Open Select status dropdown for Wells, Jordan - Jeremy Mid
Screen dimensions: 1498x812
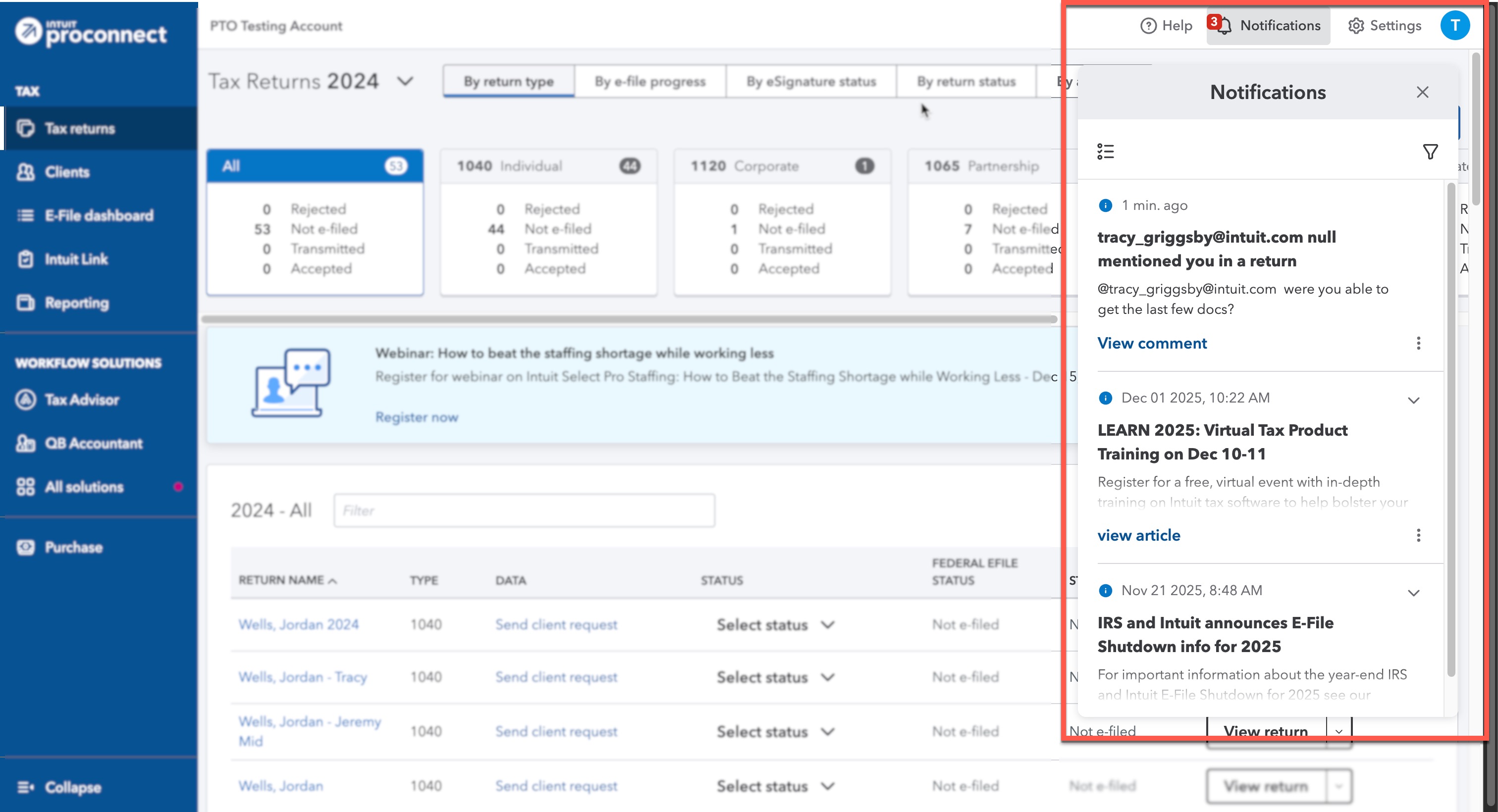coord(775,732)
